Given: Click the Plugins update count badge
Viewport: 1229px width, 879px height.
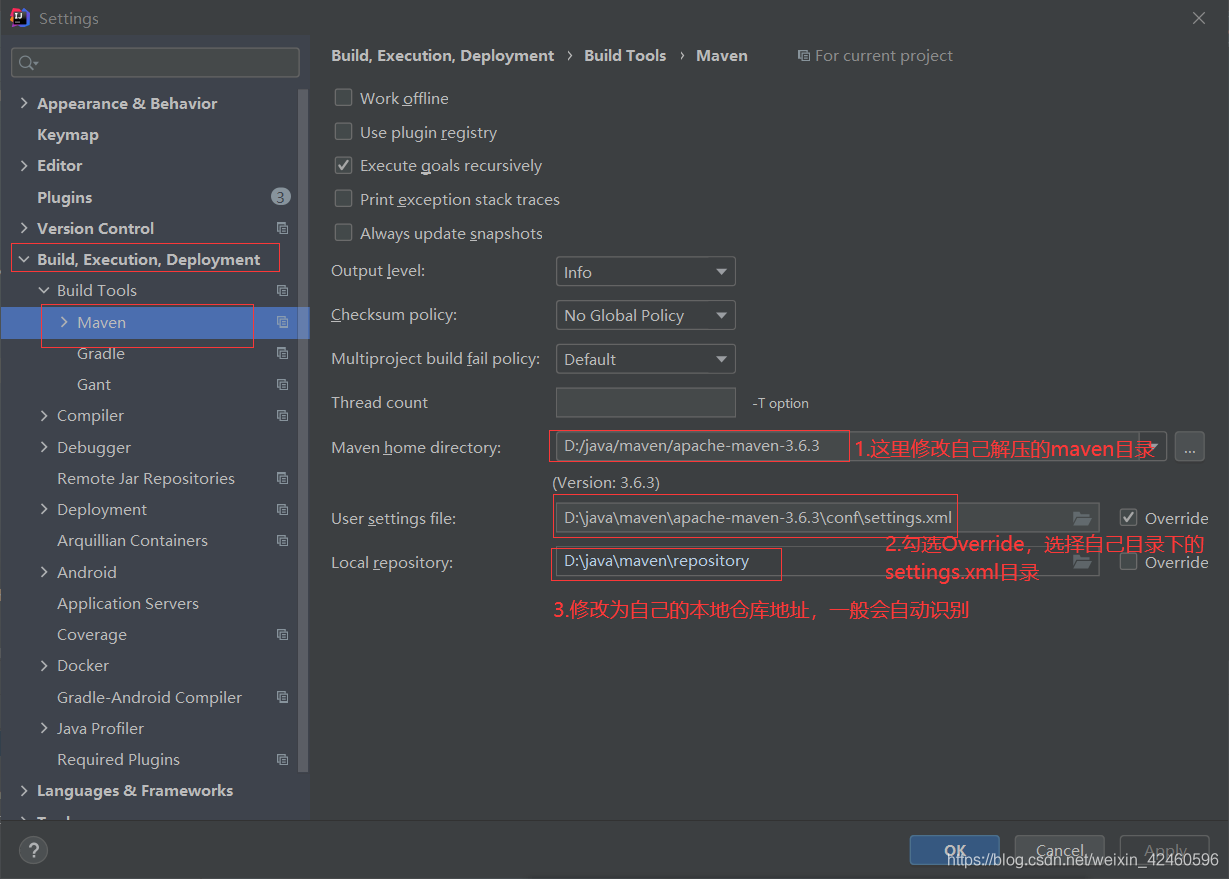Looking at the screenshot, I should [x=281, y=197].
